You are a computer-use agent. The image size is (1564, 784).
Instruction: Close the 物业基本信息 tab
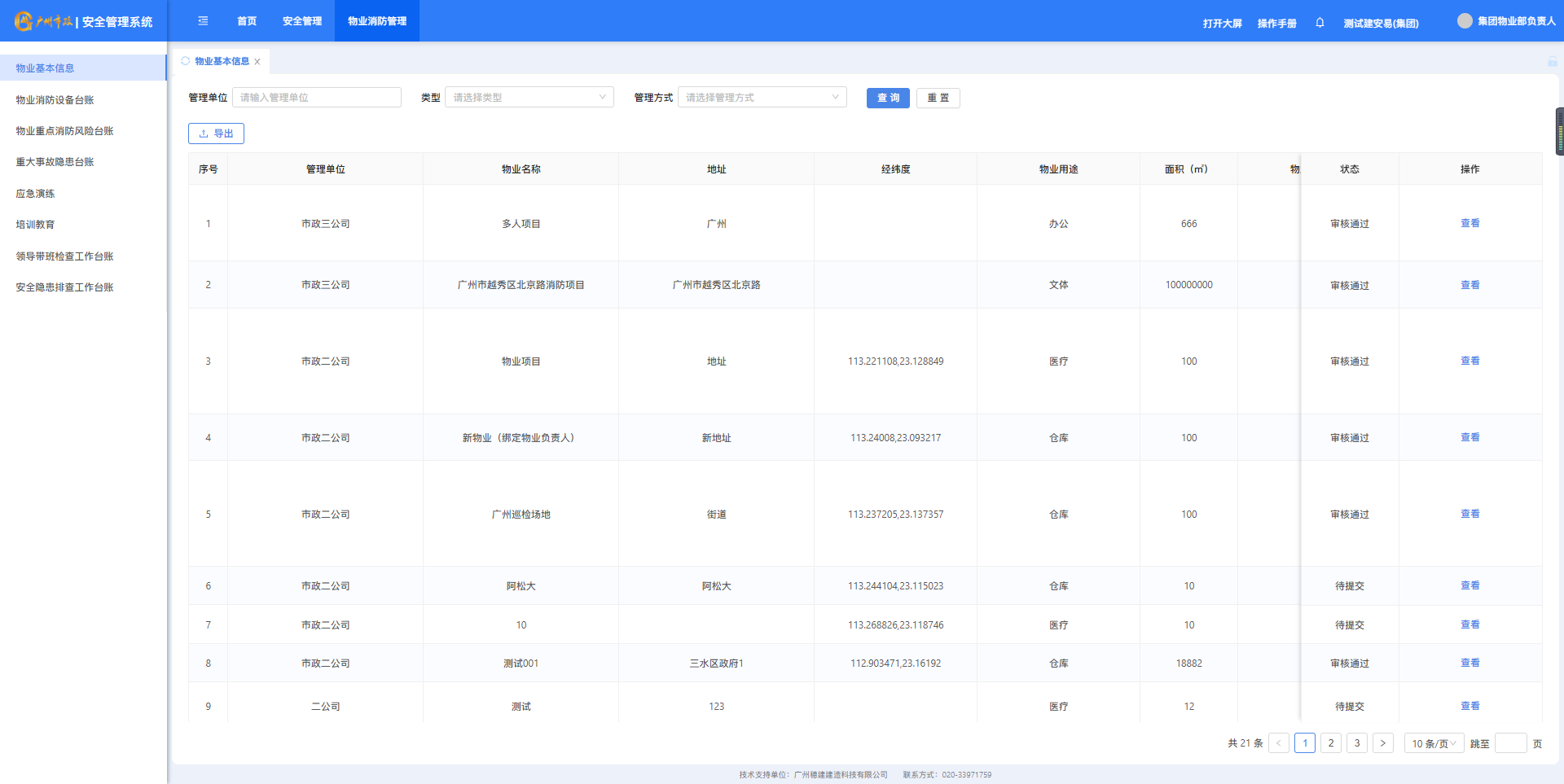pos(257,62)
